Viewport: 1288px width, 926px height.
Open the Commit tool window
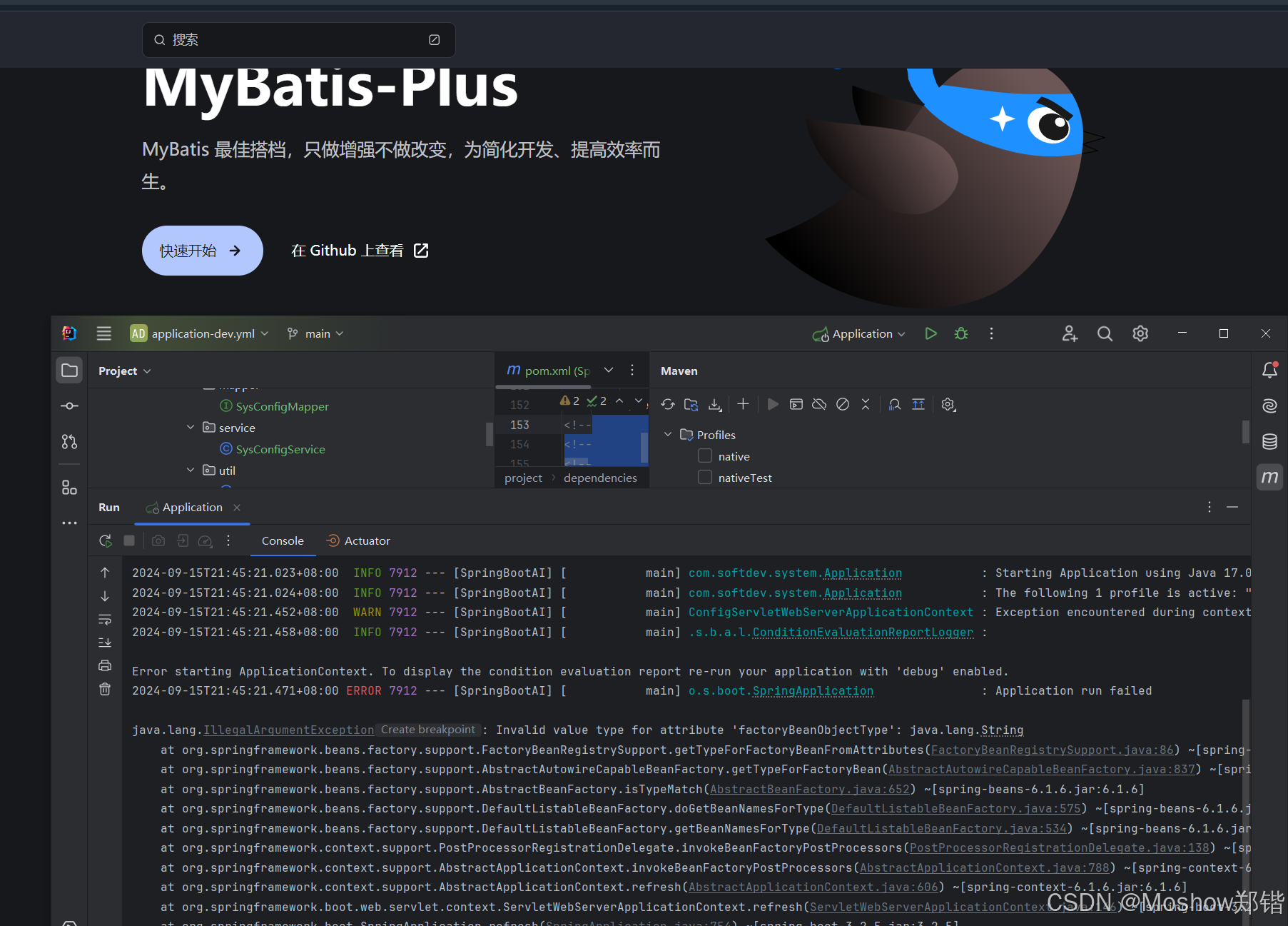(x=69, y=405)
